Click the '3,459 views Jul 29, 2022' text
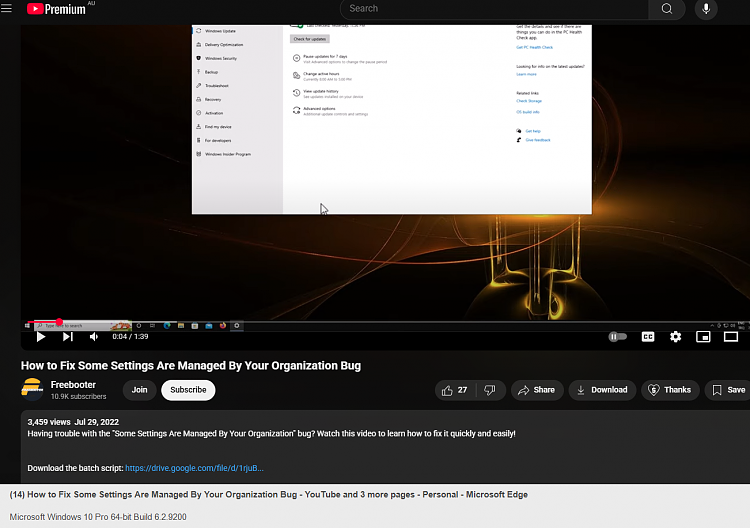 click(73, 422)
